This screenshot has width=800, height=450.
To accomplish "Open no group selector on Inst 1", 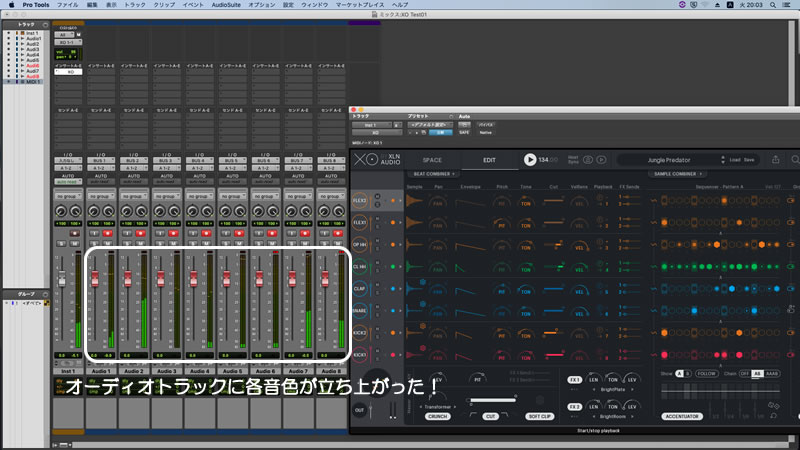I will [68, 196].
